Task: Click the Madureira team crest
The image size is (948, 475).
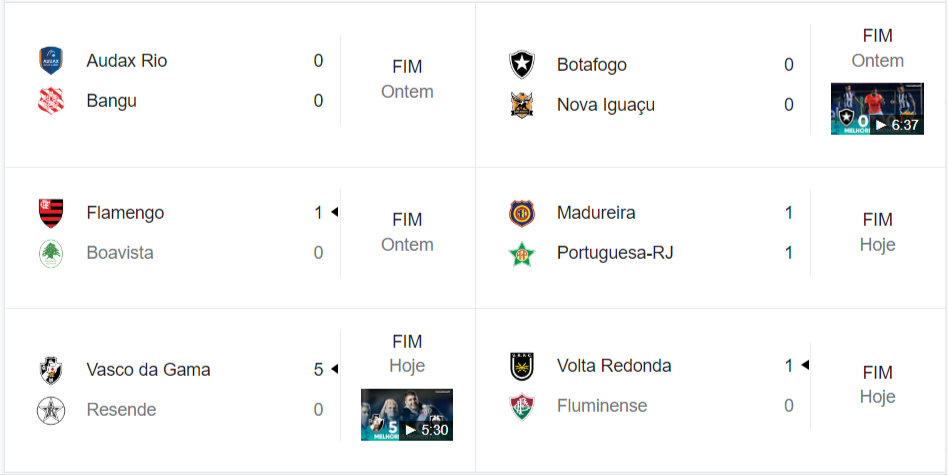Action: click(521, 213)
